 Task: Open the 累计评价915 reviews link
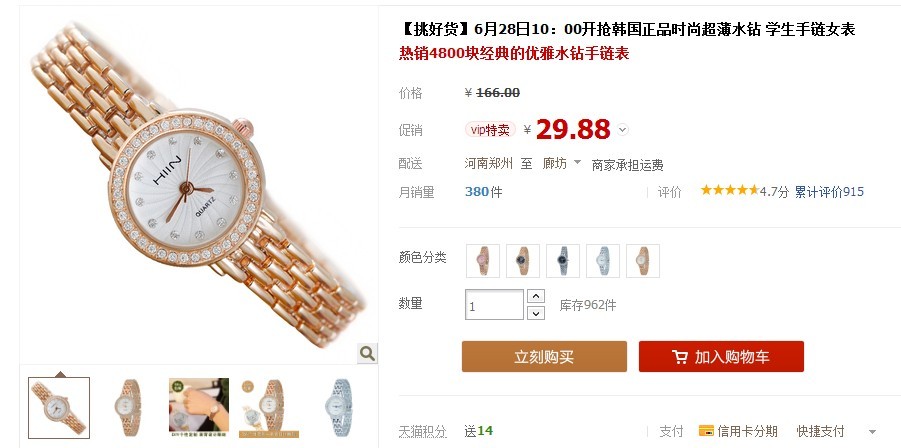[x=829, y=192]
